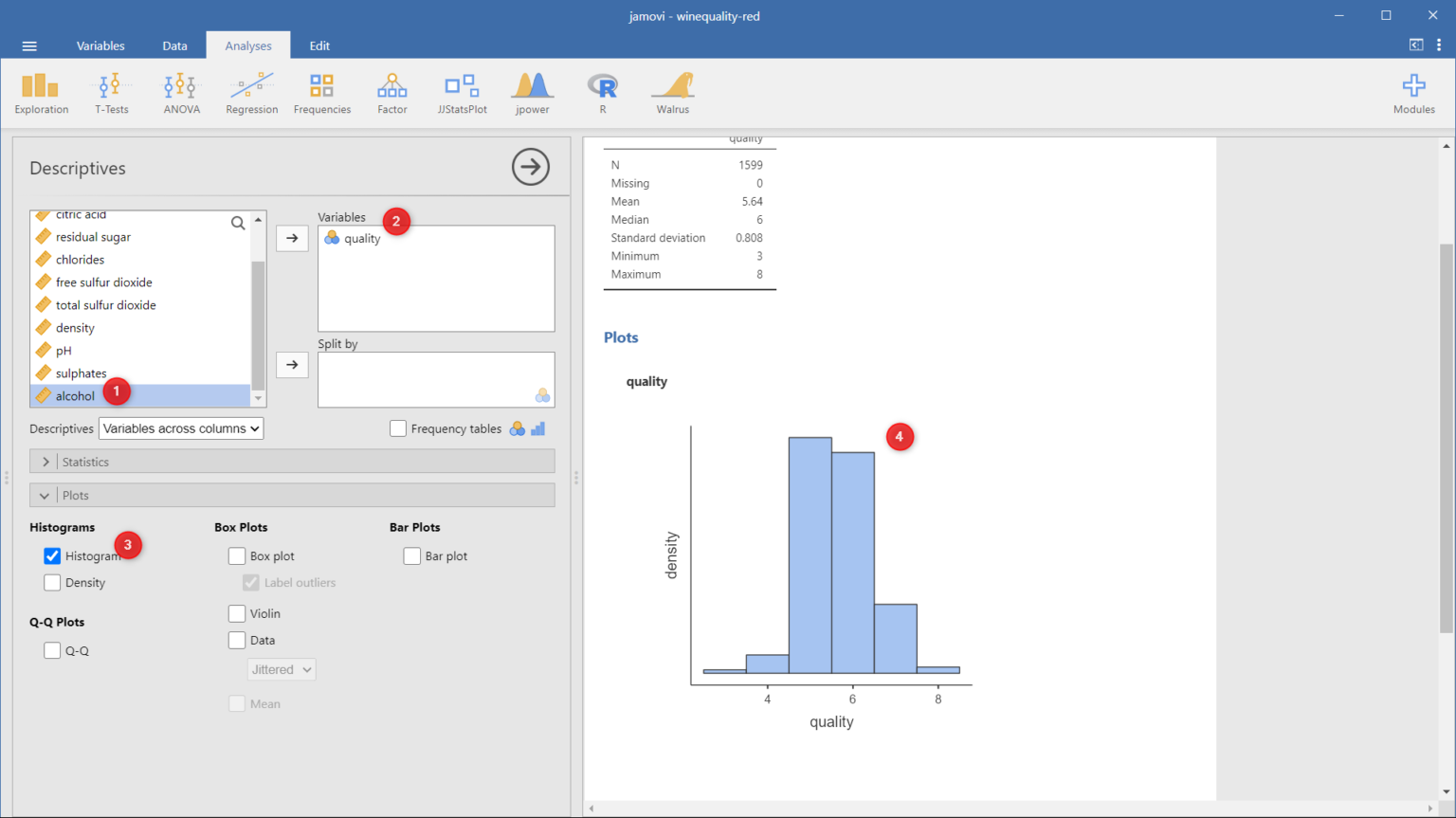Open the Factor analysis menu
Viewport: 1456px width, 818px height.
tap(391, 93)
